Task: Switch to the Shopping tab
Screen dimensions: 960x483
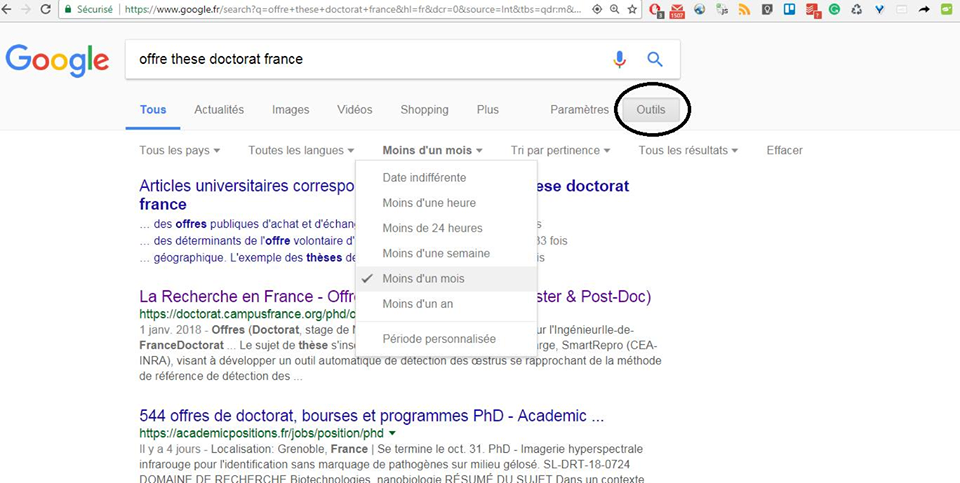Action: click(x=424, y=110)
